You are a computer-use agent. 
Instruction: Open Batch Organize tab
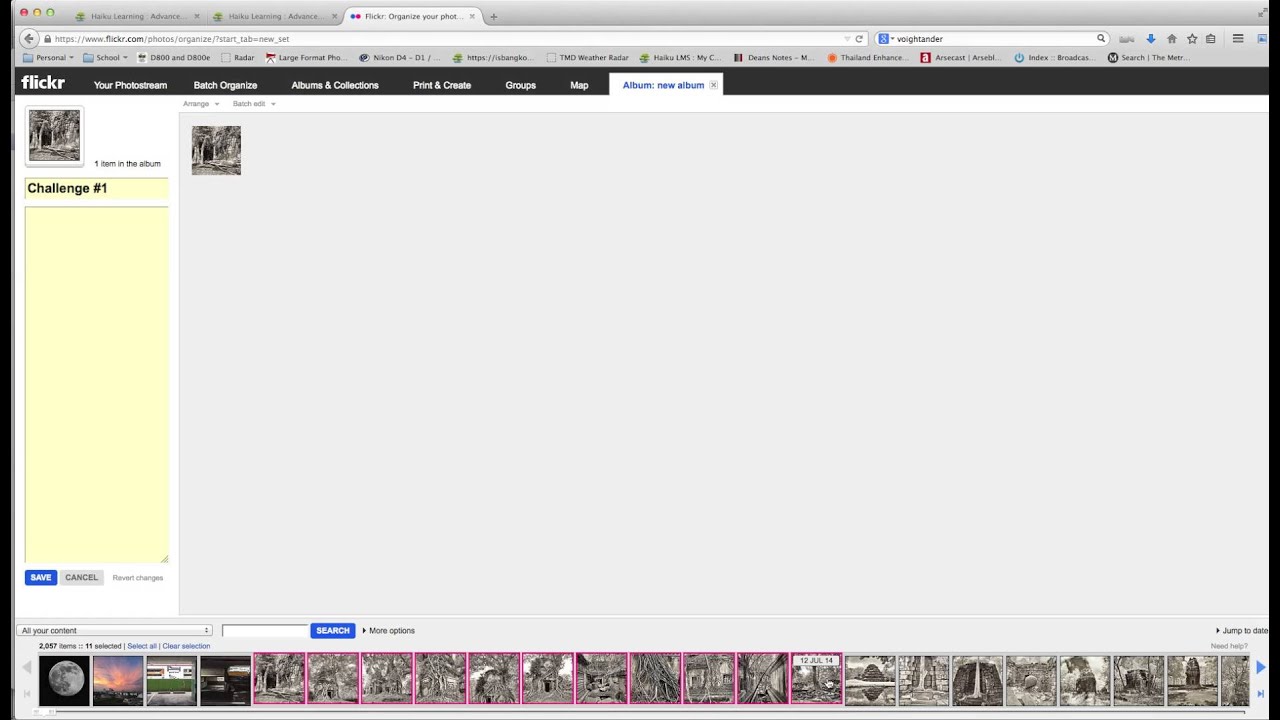click(225, 85)
